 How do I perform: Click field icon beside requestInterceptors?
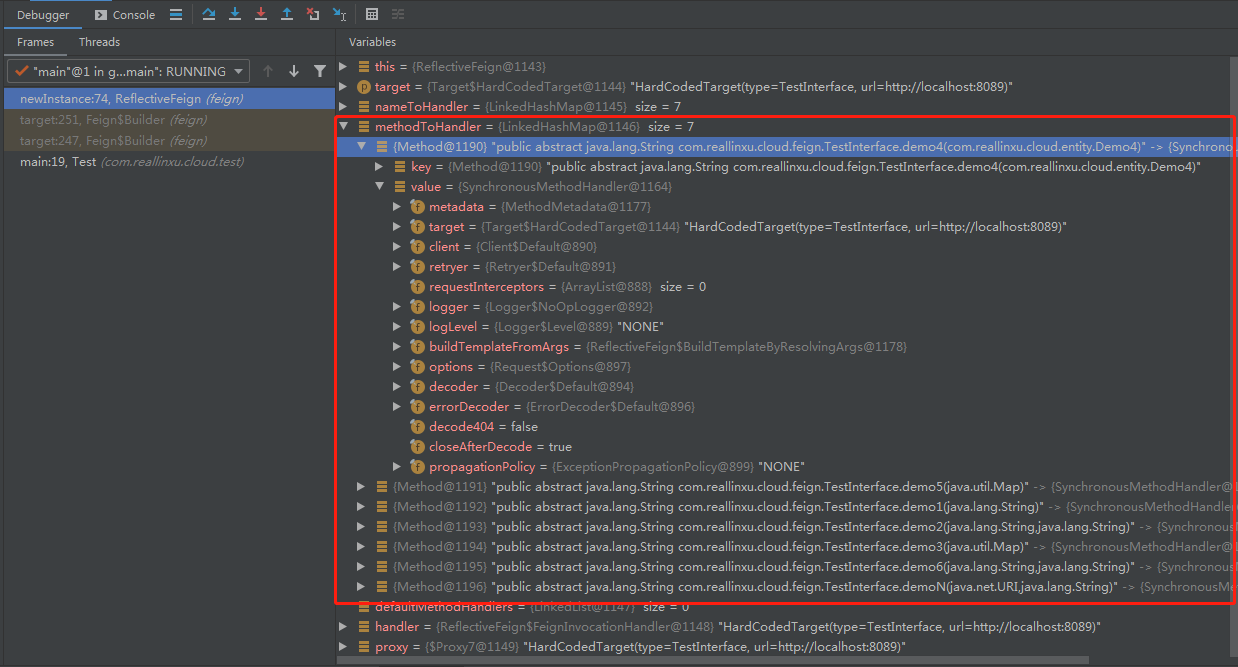pos(418,287)
